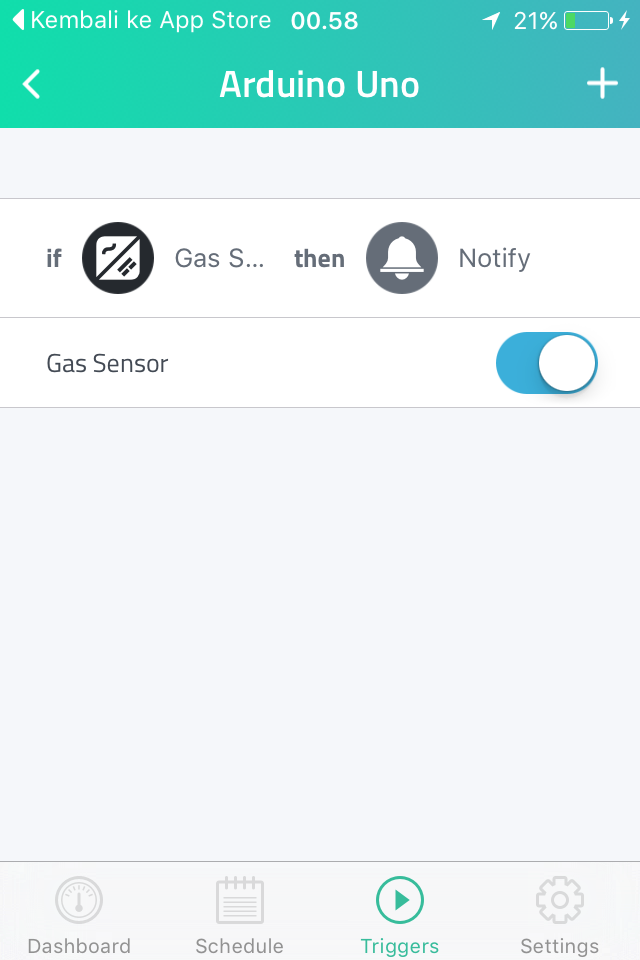Switch to the Settings tab label
Screen dimensions: 640x960
click(560, 947)
